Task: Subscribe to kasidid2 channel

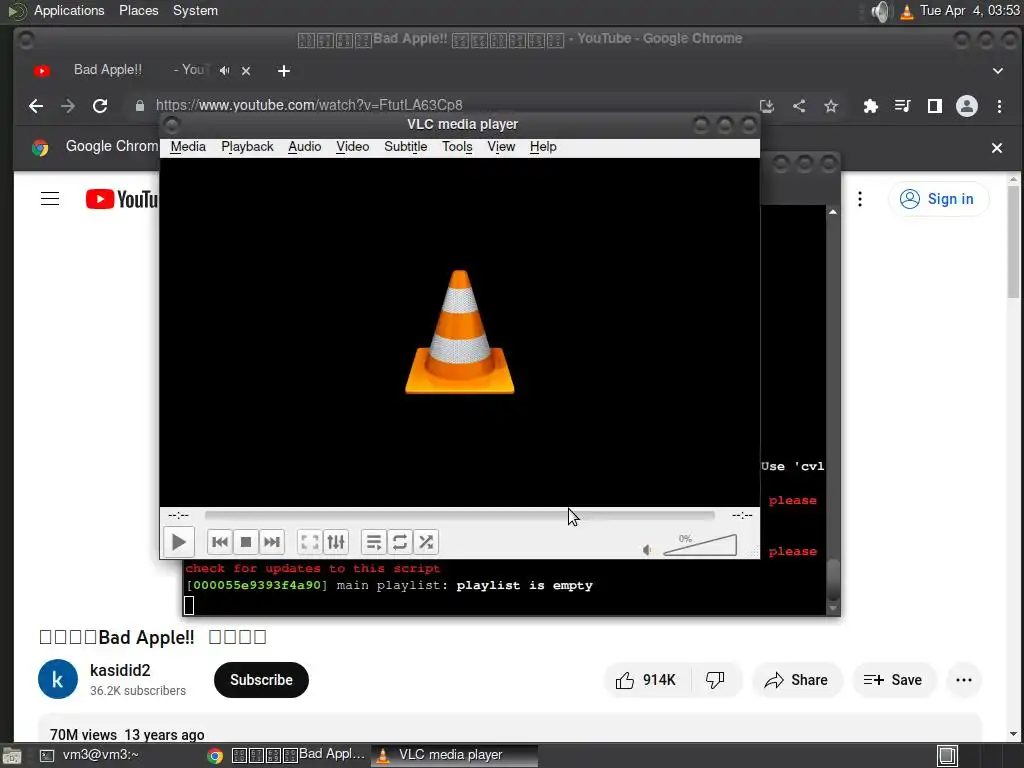Action: (261, 680)
